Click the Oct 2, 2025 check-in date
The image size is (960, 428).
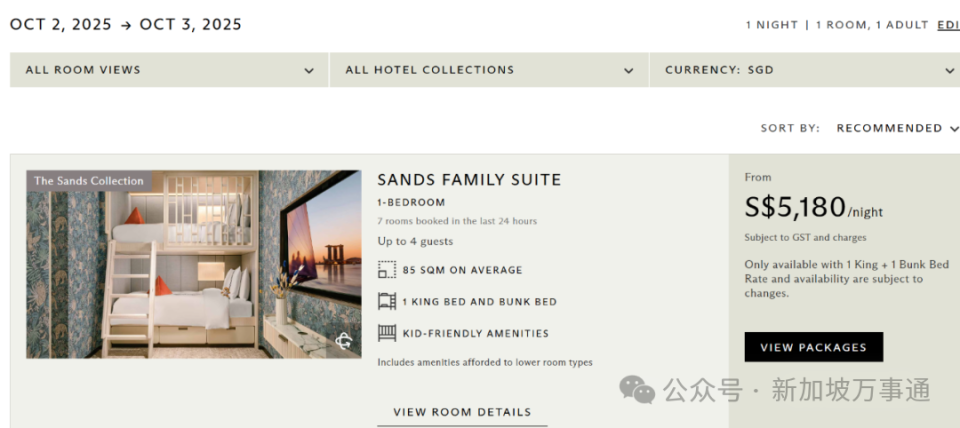pyautogui.click(x=59, y=25)
